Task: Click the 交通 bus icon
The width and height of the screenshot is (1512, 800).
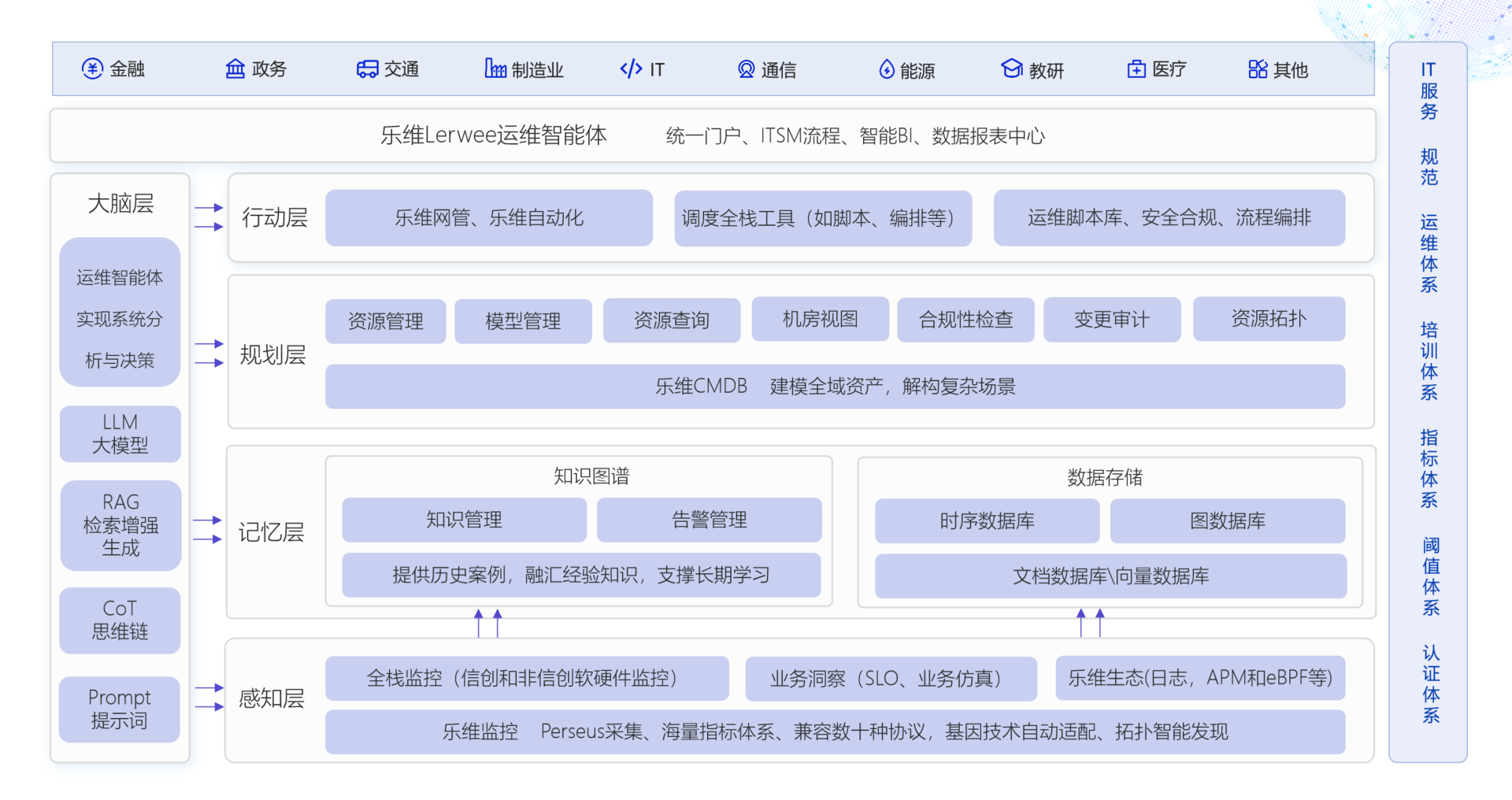Action: [x=367, y=69]
